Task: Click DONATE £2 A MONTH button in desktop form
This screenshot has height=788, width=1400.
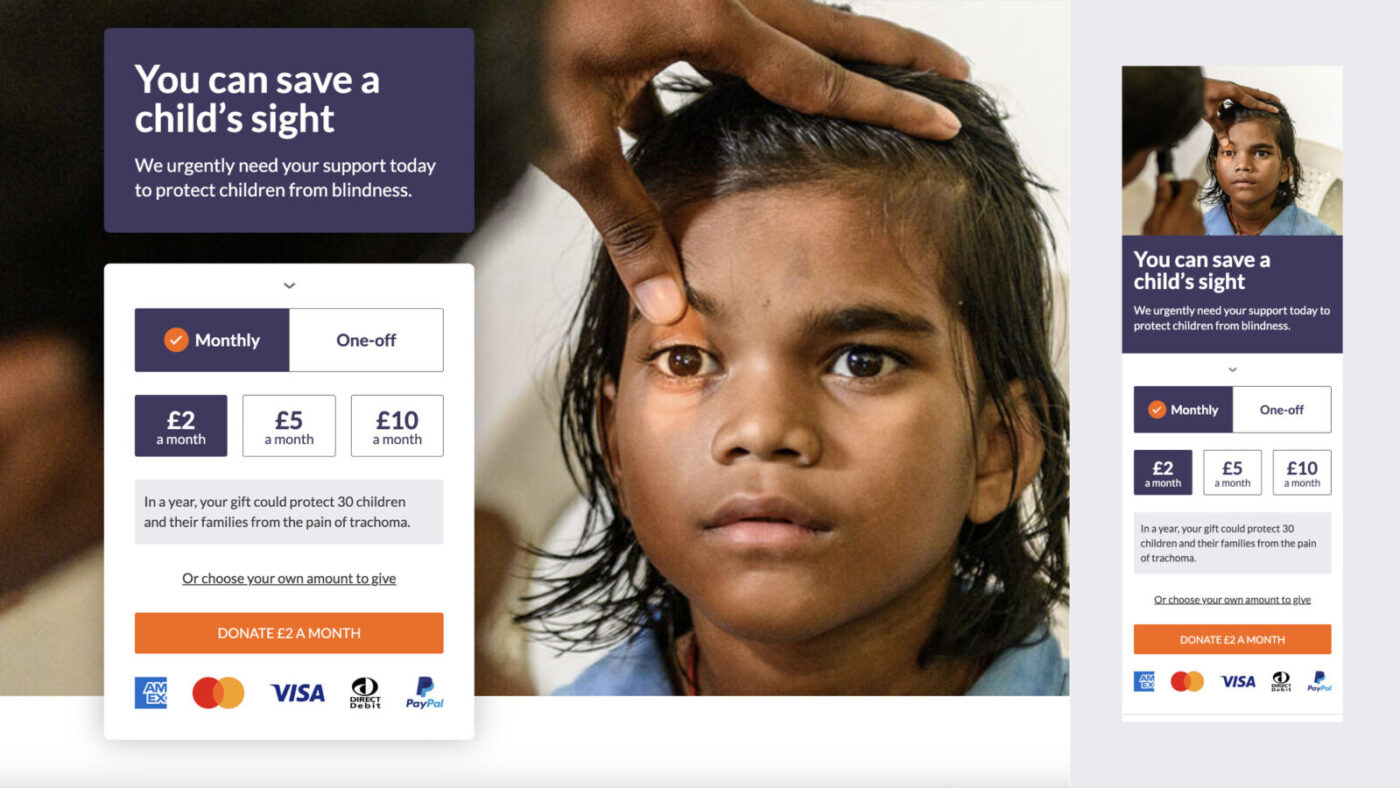Action: [x=289, y=633]
